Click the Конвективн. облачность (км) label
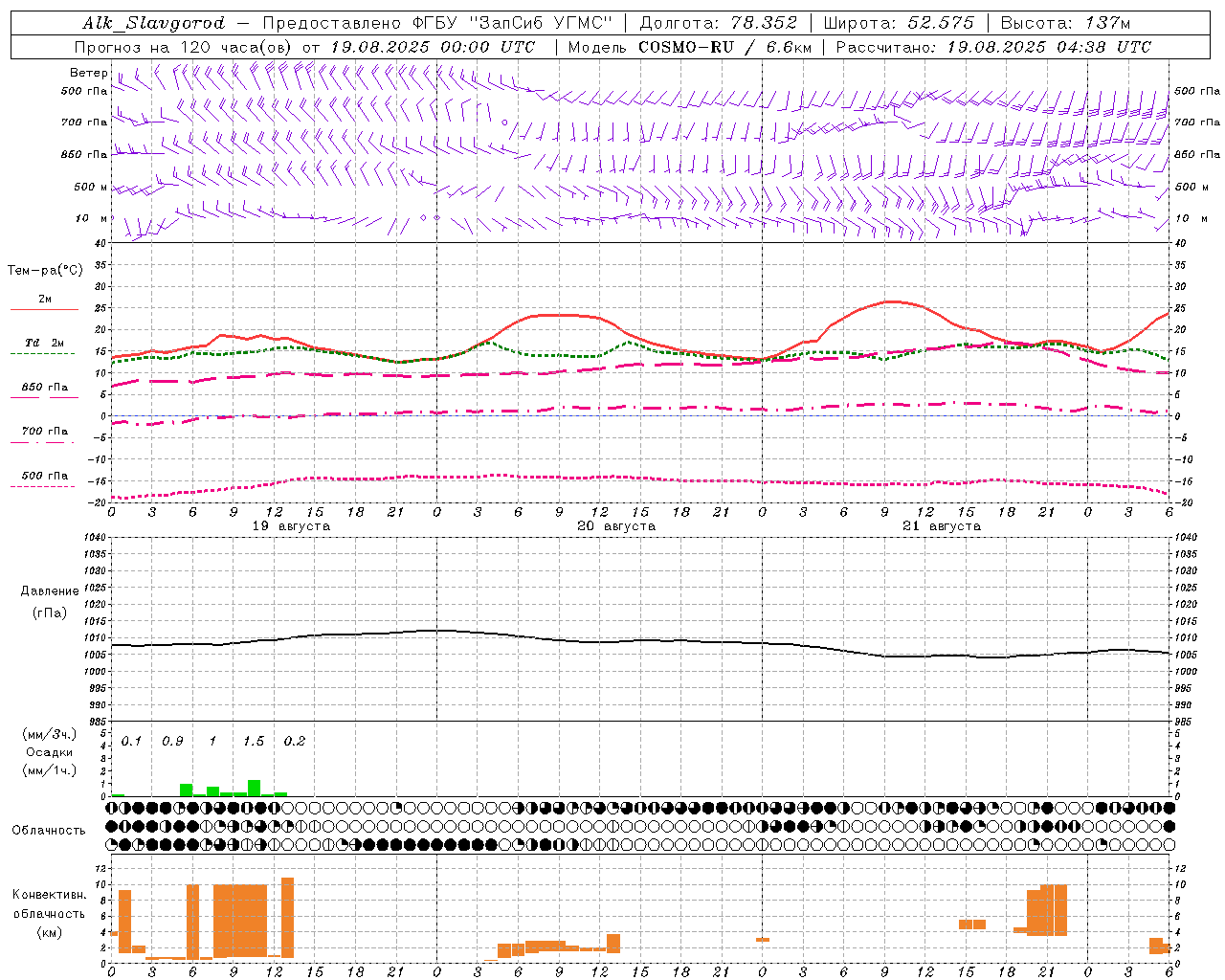This screenshot has width=1225, height=980. (x=49, y=913)
